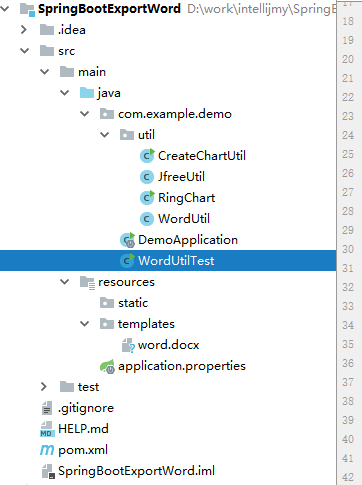Click the templates folder icon
Viewport: 362px width, 485px height.
click(107, 324)
